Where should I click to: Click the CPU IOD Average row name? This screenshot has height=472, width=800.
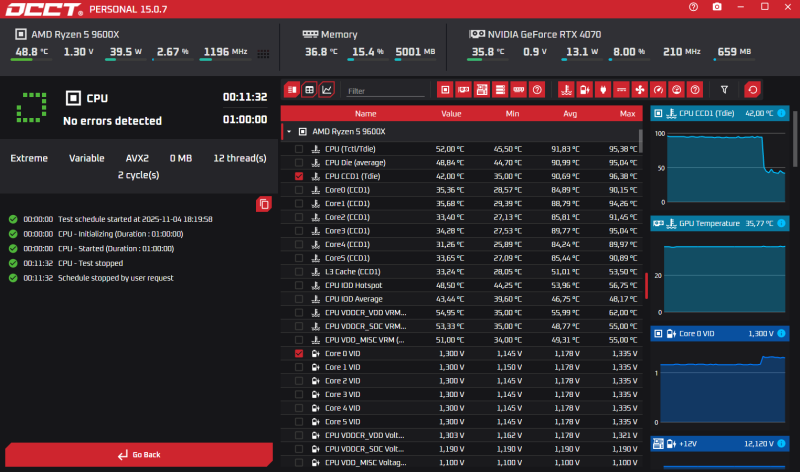(354, 299)
